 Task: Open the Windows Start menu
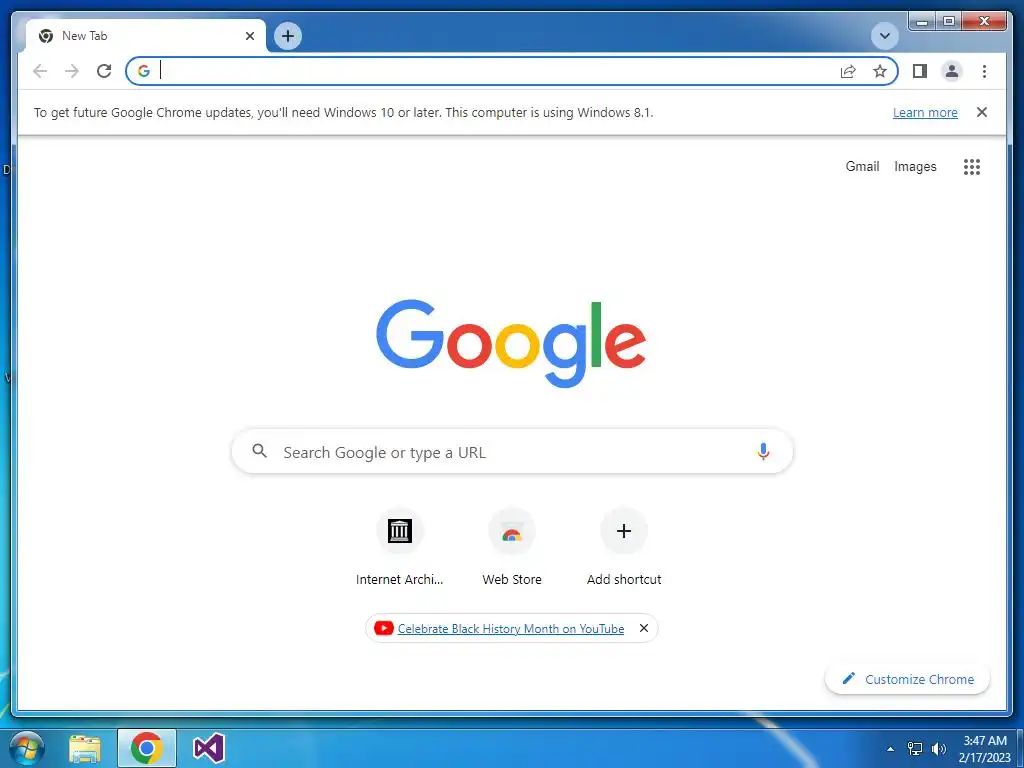tap(27, 748)
